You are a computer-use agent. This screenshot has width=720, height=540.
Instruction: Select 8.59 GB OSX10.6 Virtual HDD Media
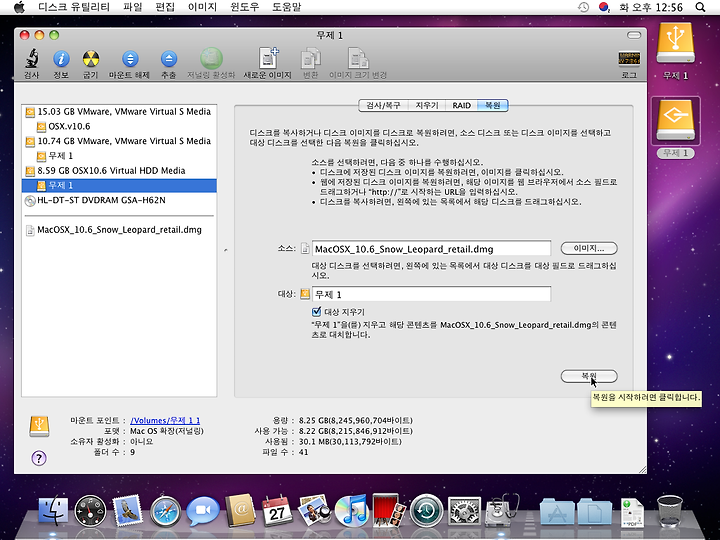coord(119,170)
